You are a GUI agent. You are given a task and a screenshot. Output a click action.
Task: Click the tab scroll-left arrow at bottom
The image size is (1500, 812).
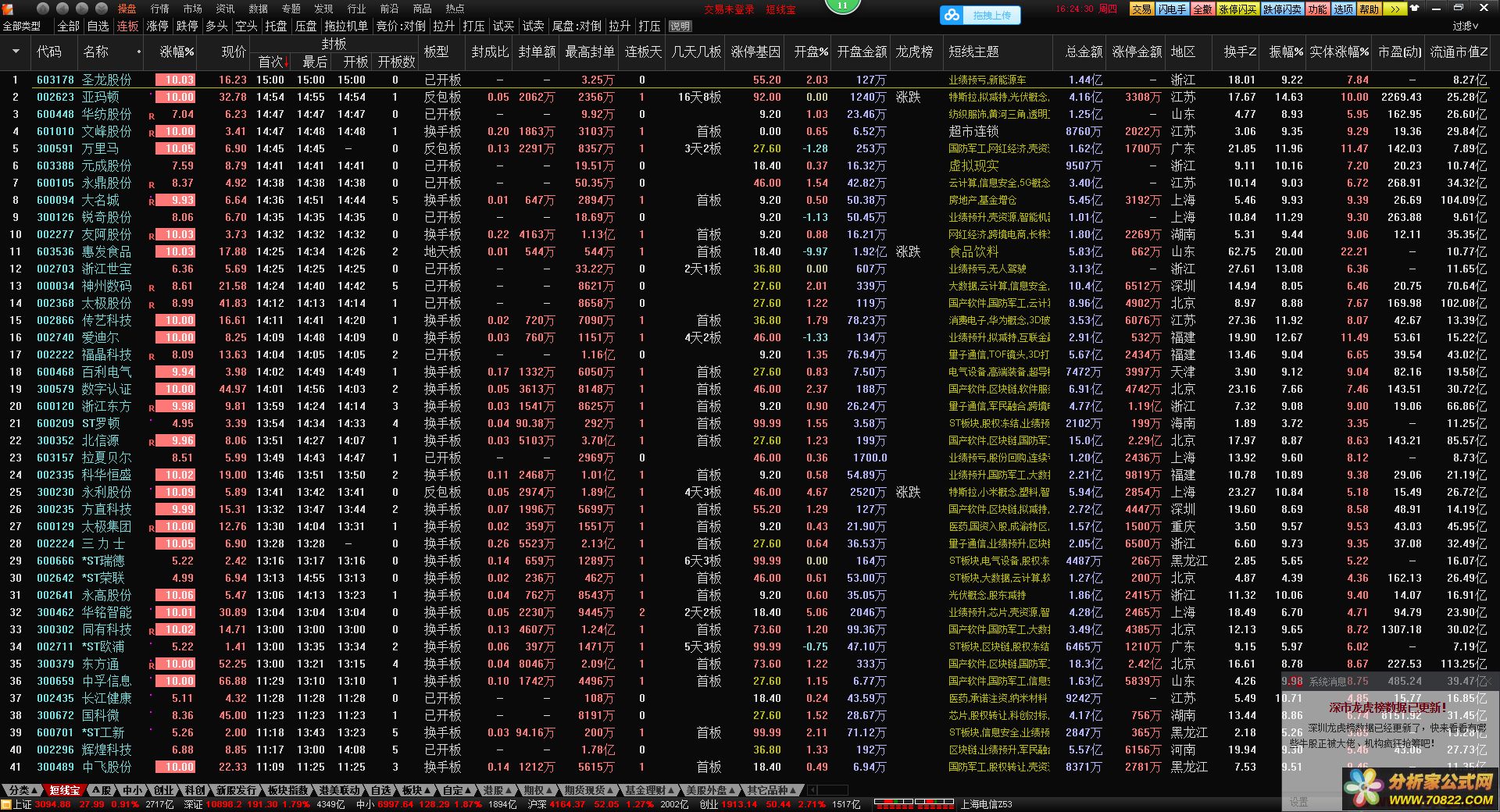coord(812,790)
